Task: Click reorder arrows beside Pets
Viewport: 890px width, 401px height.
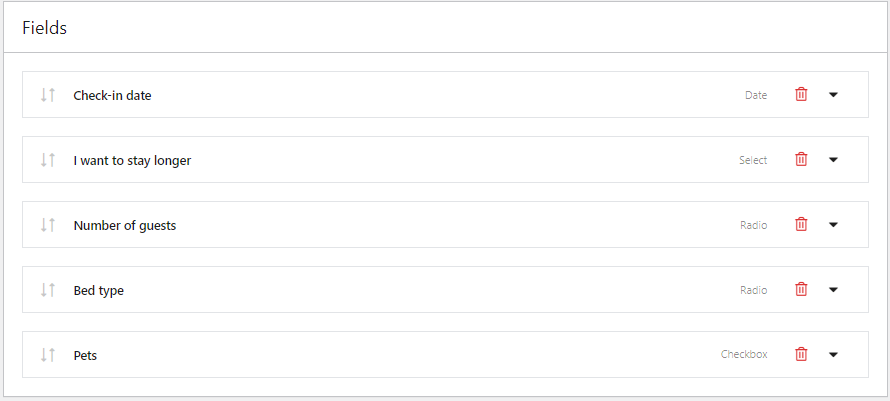Action: [48, 354]
